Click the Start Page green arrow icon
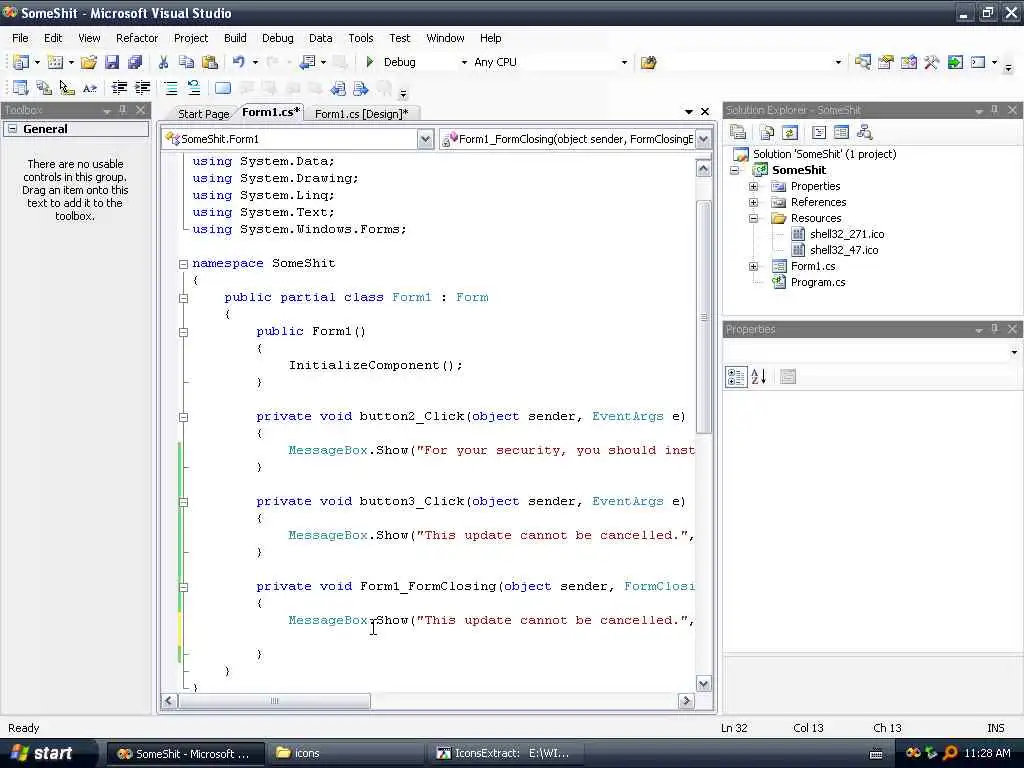The image size is (1024, 768). tap(955, 62)
